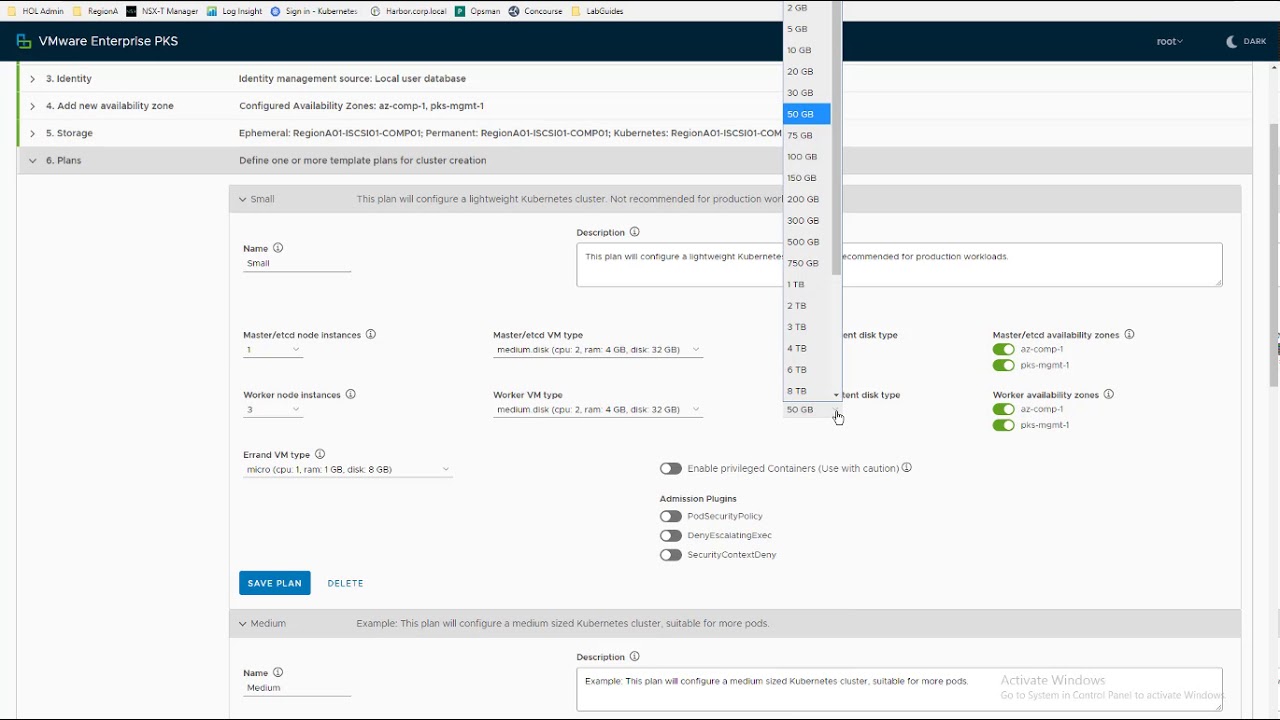
Task: Toggle az-comp-1 under Worker availability zones
Action: click(1004, 409)
